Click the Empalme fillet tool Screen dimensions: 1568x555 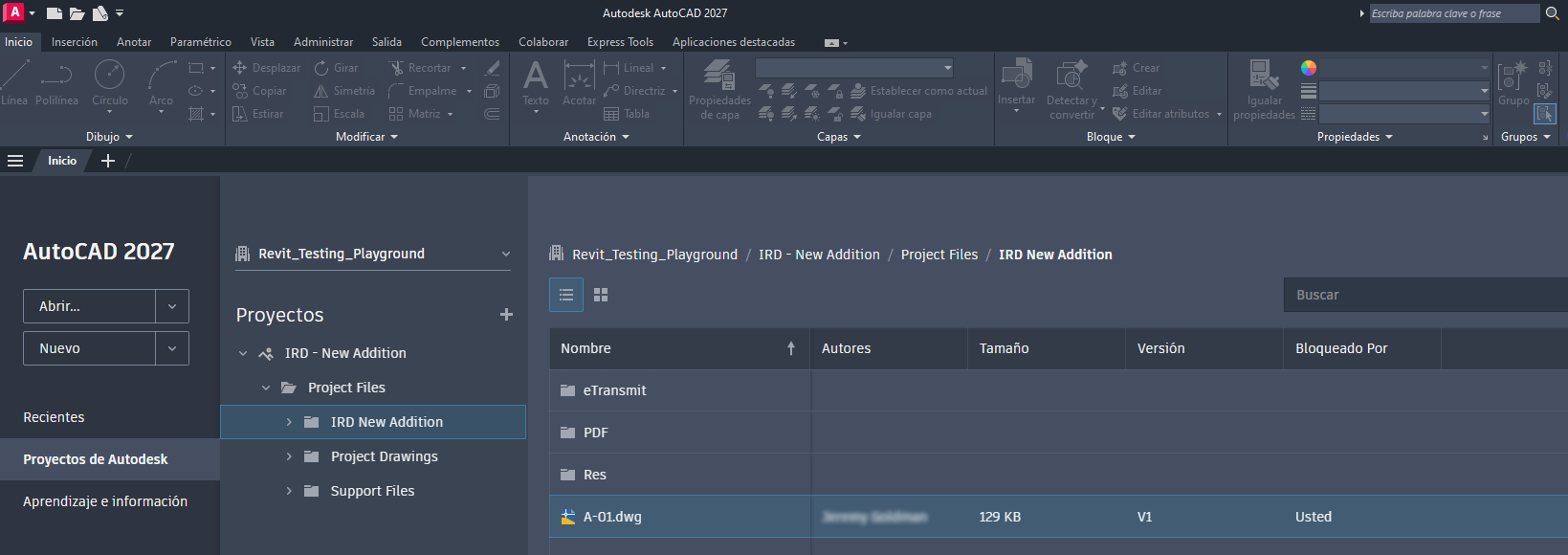click(423, 91)
